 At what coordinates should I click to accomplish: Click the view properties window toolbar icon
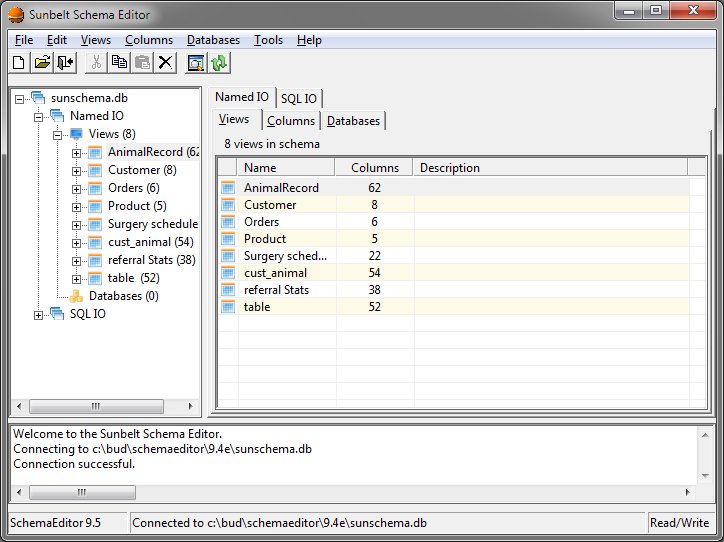[196, 63]
